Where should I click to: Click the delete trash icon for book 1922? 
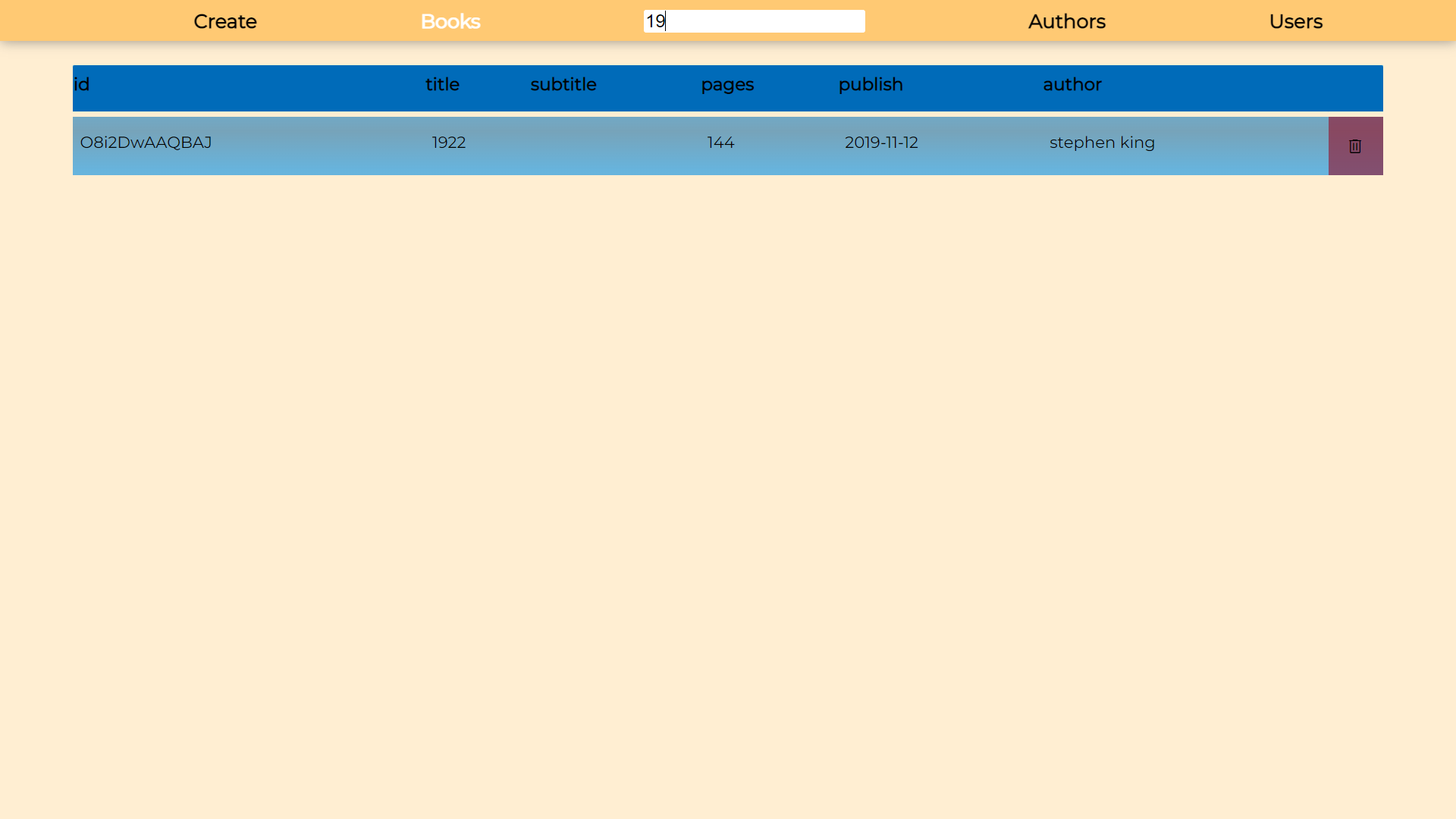[x=1355, y=146]
